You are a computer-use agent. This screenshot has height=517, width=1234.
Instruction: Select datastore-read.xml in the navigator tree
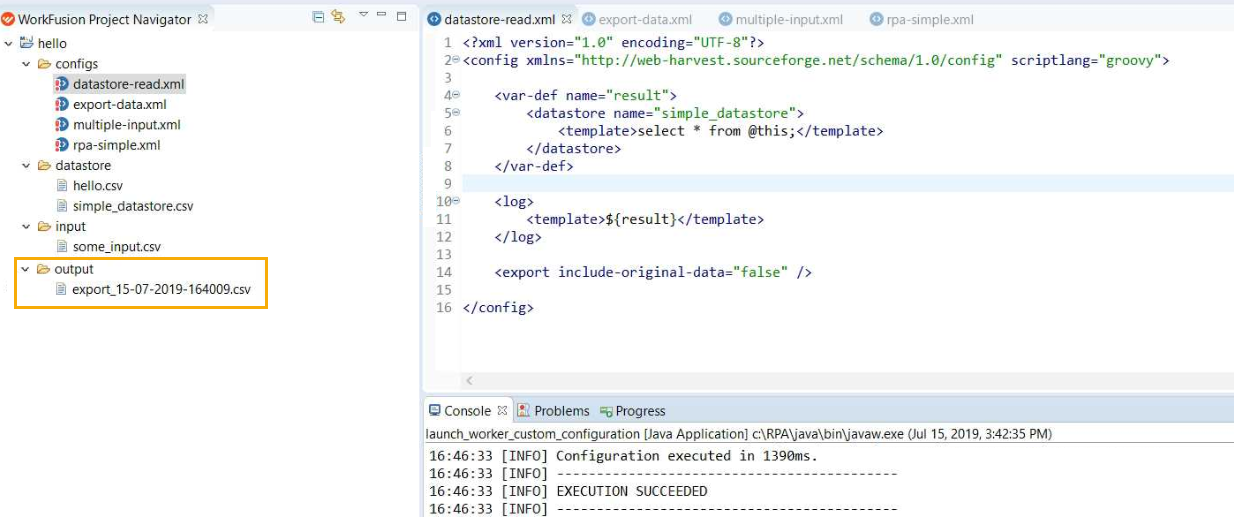pos(129,84)
